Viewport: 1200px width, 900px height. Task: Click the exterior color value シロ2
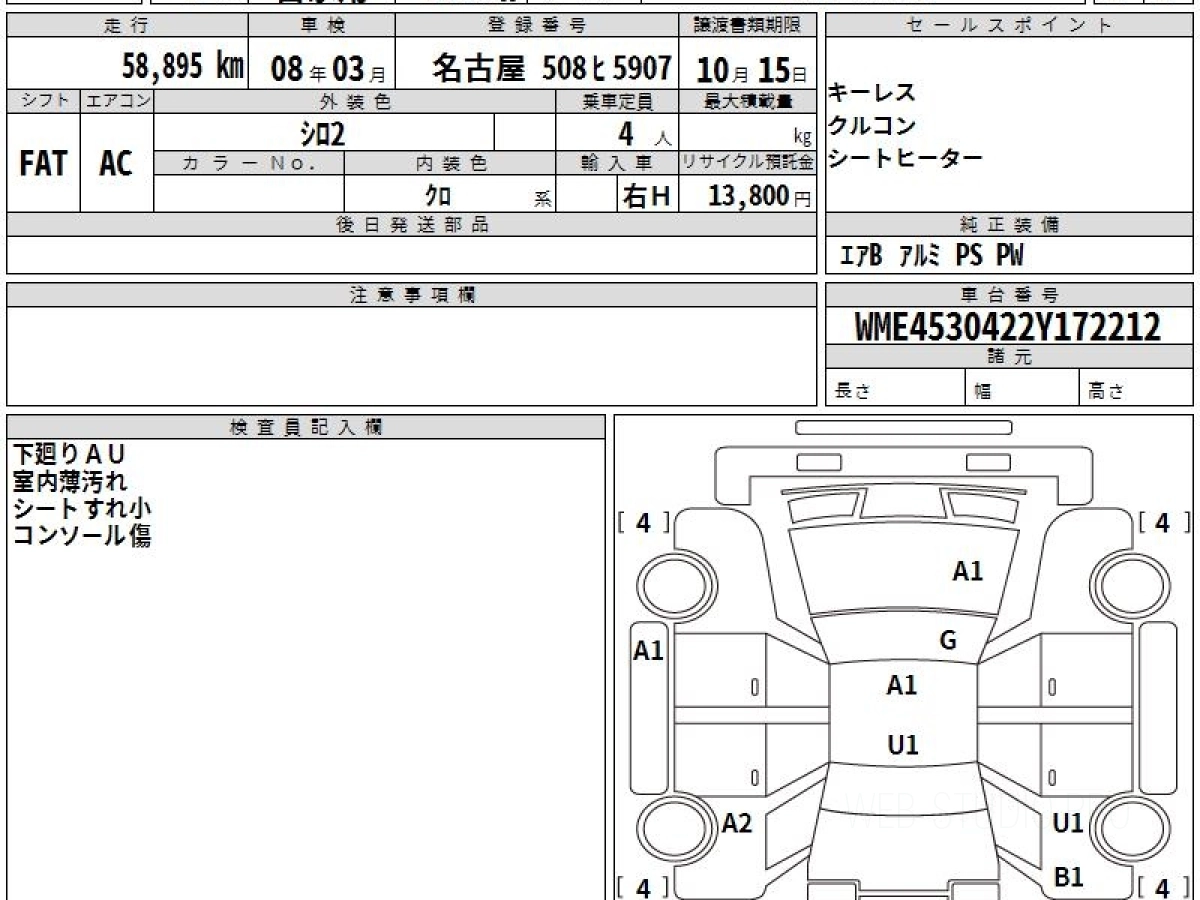323,132
